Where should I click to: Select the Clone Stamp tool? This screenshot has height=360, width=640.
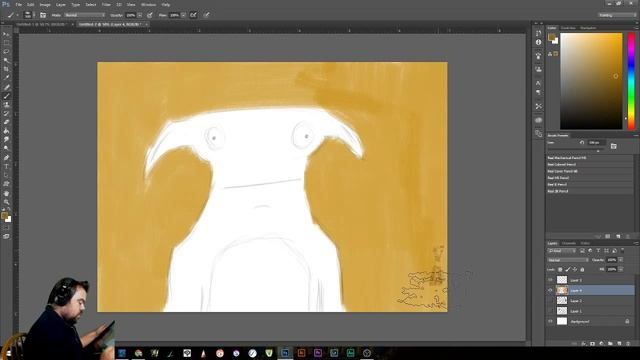(x=6, y=105)
